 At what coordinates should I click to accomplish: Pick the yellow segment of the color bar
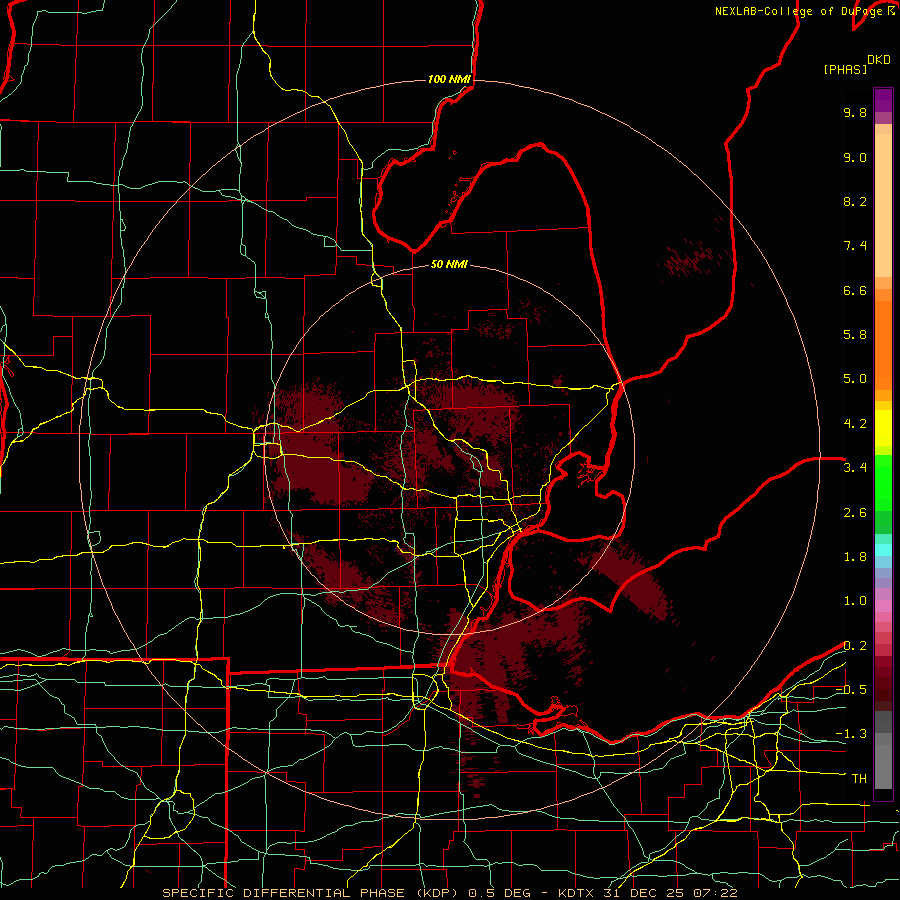pos(883,428)
